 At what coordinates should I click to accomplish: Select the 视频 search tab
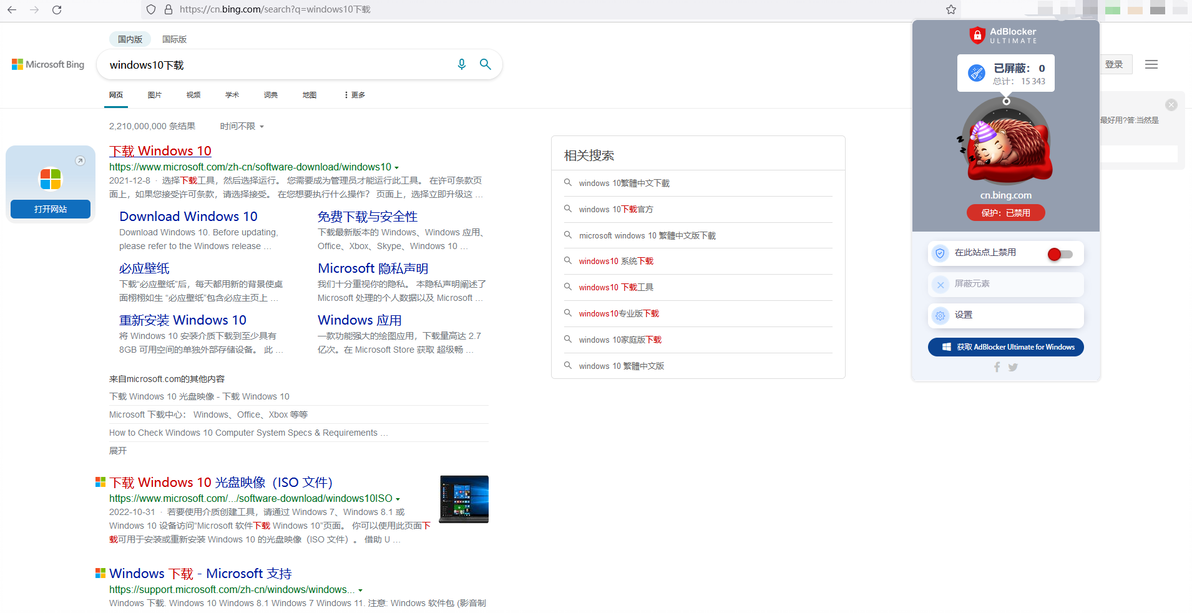point(193,95)
